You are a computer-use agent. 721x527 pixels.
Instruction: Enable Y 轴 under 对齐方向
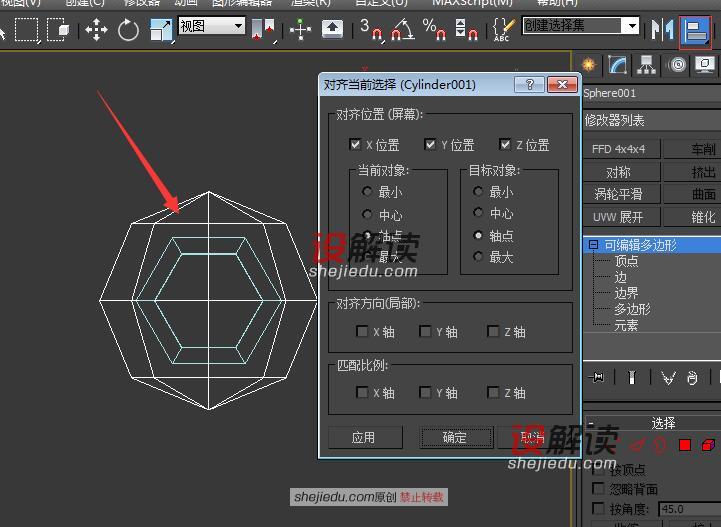(x=425, y=331)
